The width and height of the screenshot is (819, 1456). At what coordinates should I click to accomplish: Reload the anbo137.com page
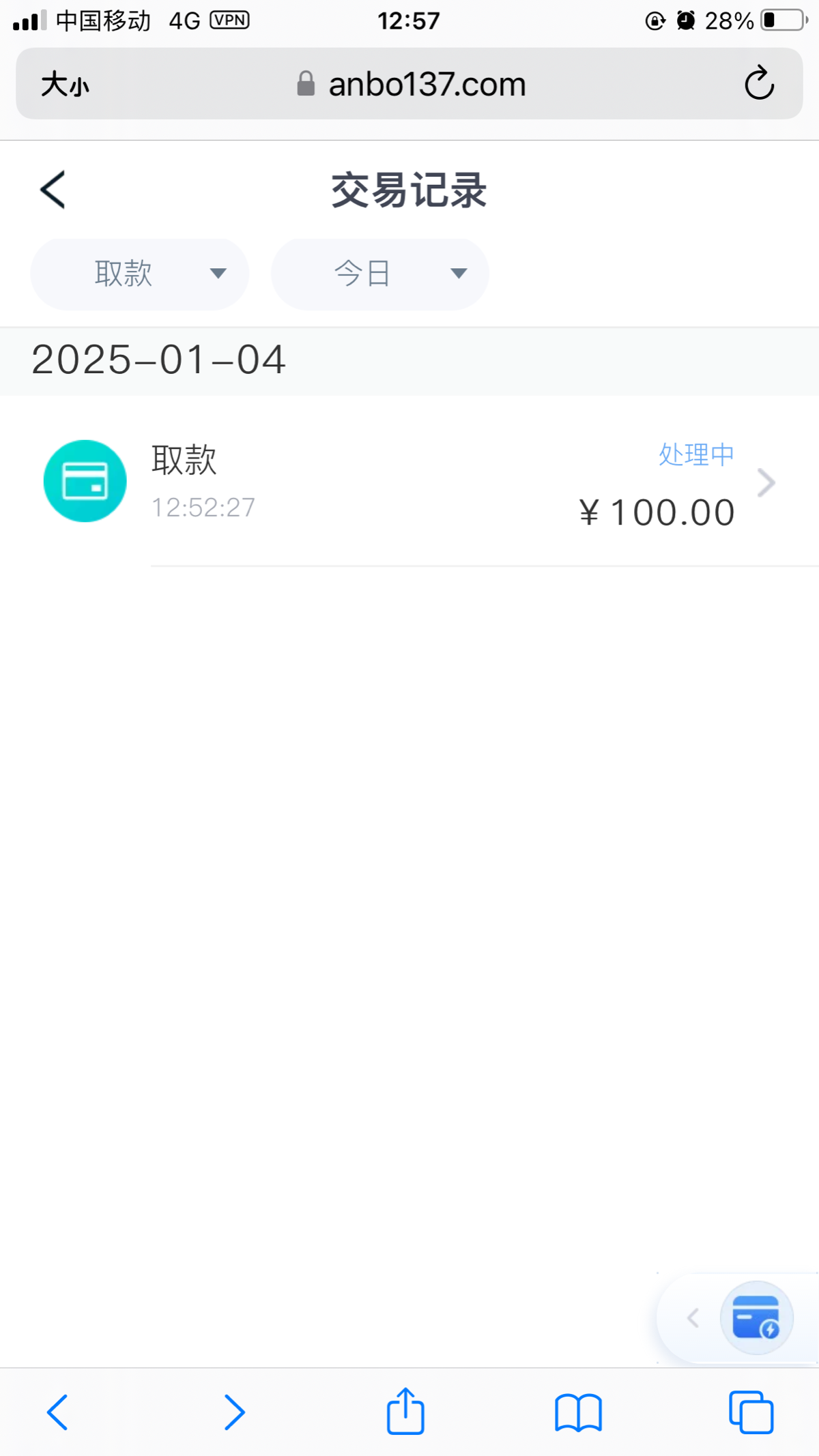pos(759,84)
